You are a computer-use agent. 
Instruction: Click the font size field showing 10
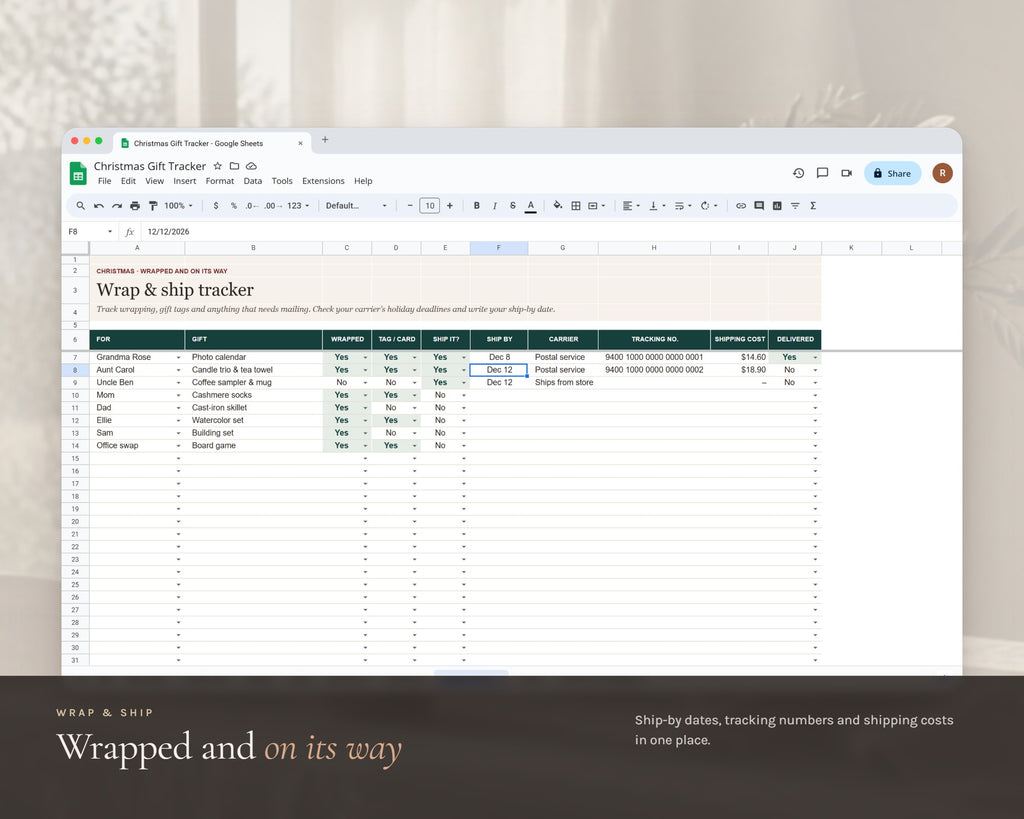[430, 206]
